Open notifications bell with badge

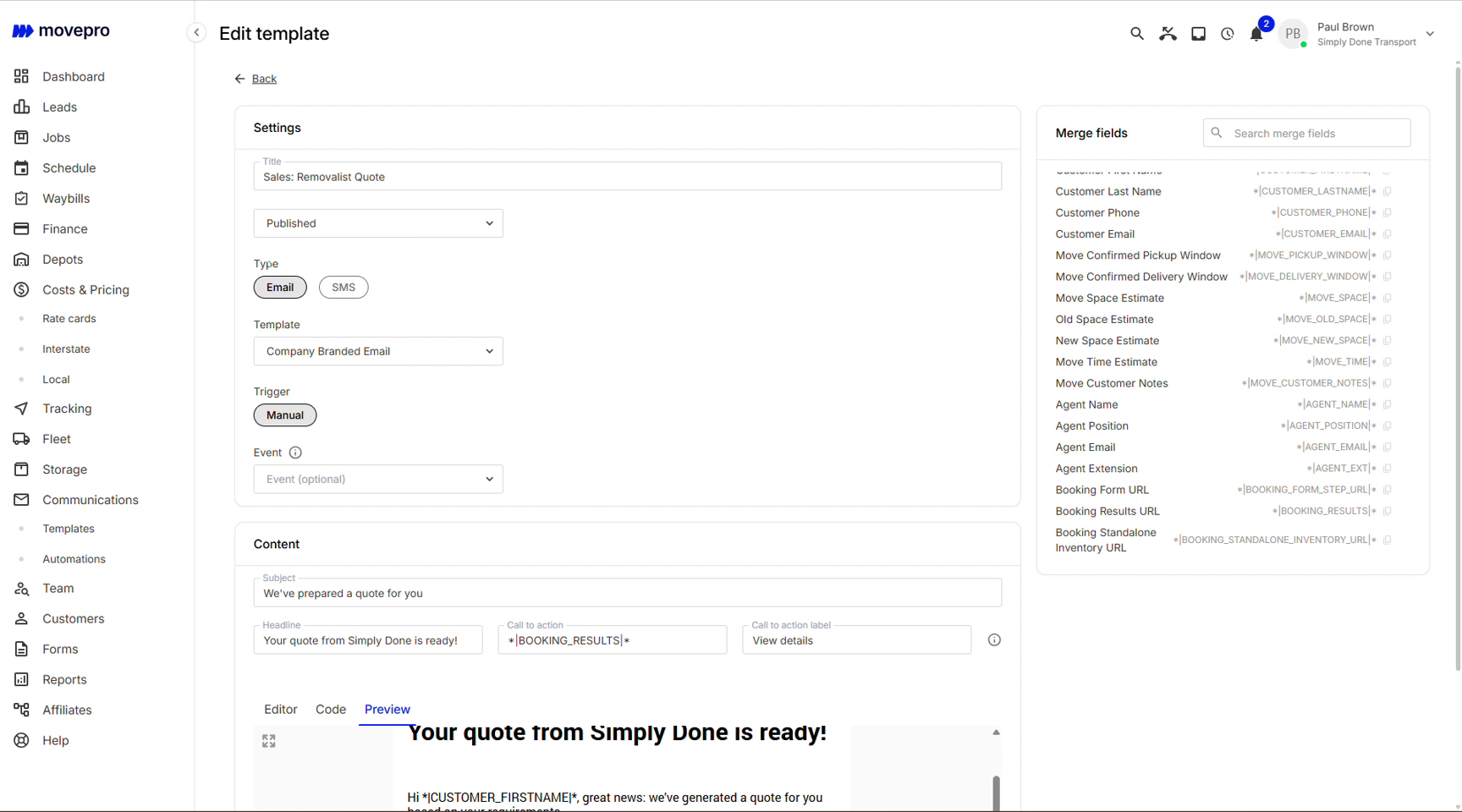click(x=1256, y=34)
